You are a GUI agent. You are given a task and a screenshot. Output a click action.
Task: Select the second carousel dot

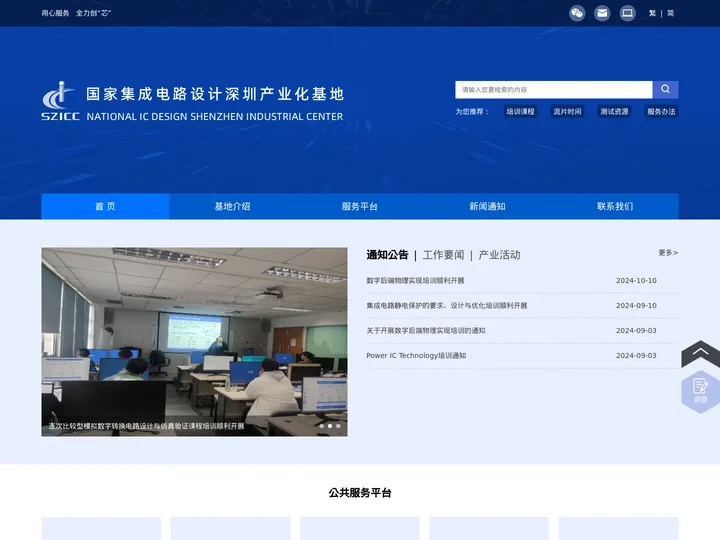(x=330, y=426)
